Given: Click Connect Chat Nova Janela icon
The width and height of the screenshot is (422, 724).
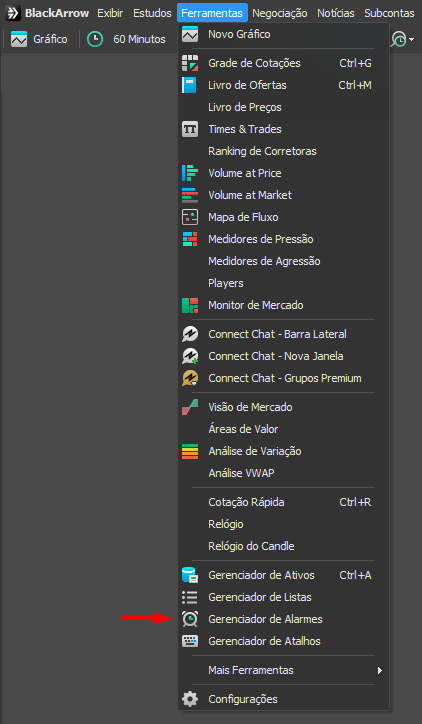Looking at the screenshot, I should click(190, 356).
